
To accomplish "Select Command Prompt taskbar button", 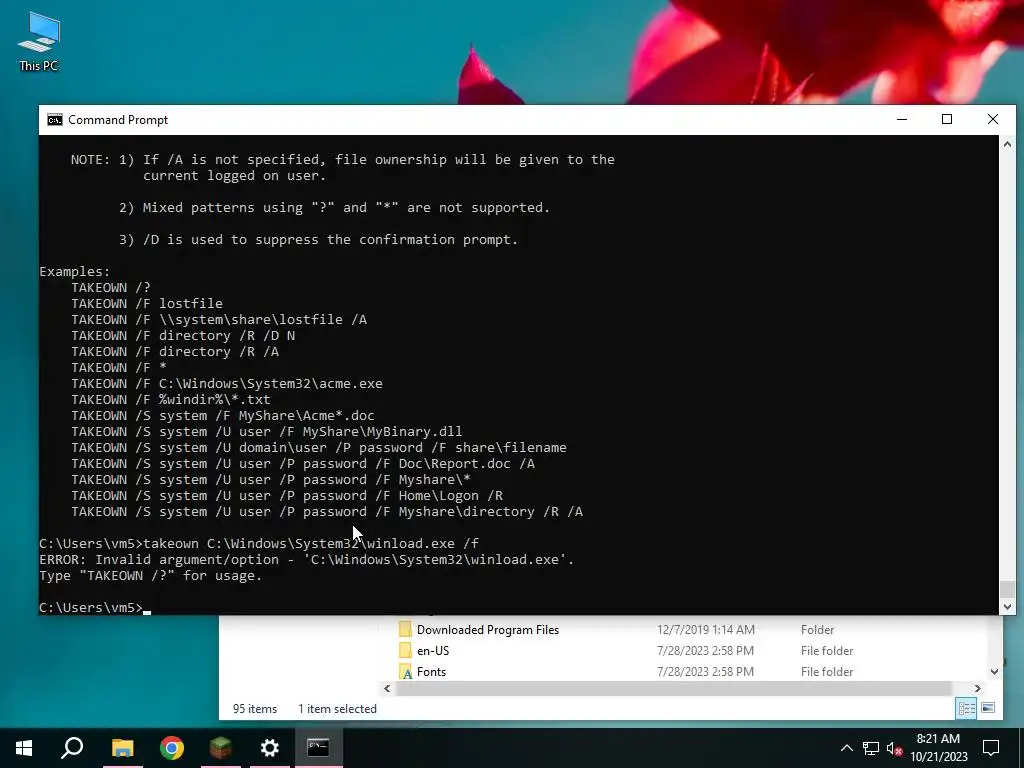I will tap(319, 748).
